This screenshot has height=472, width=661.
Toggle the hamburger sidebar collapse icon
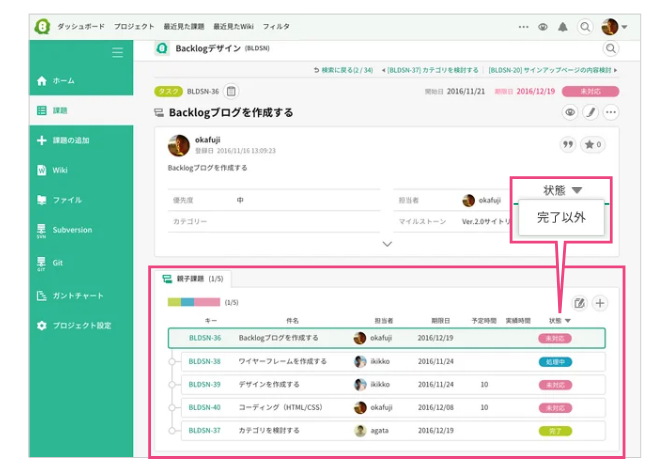(118, 52)
